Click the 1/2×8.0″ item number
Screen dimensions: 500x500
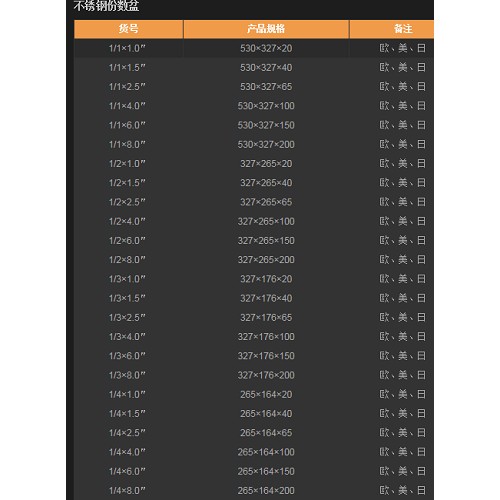(x=127, y=260)
